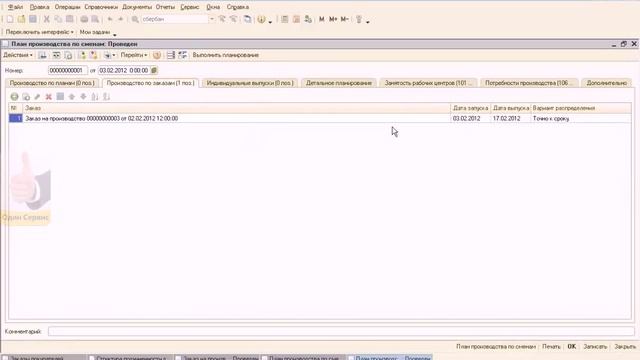Click the Move row down arrow icon
The image size is (640, 360).
click(83, 97)
